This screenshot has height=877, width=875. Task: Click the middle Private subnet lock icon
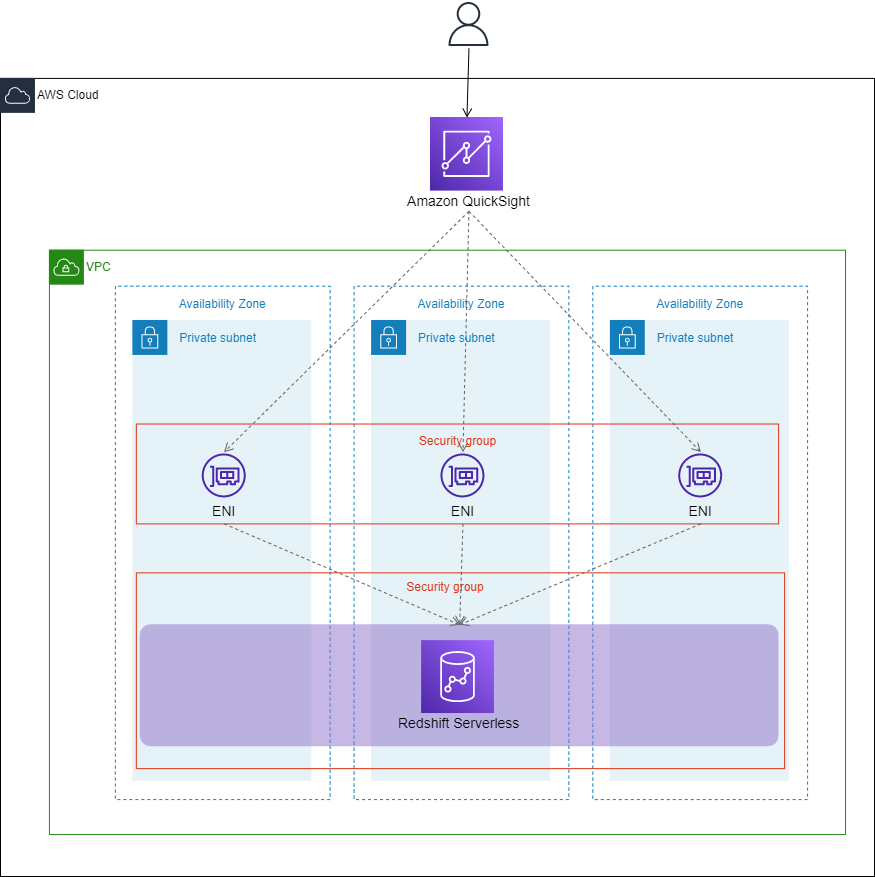(x=388, y=337)
